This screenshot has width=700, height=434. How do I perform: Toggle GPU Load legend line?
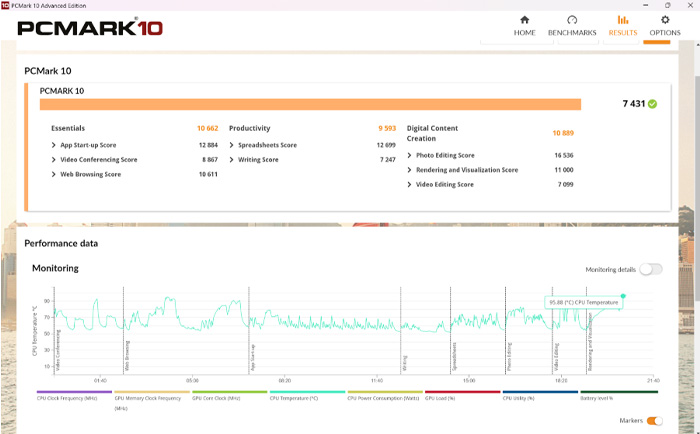click(462, 392)
